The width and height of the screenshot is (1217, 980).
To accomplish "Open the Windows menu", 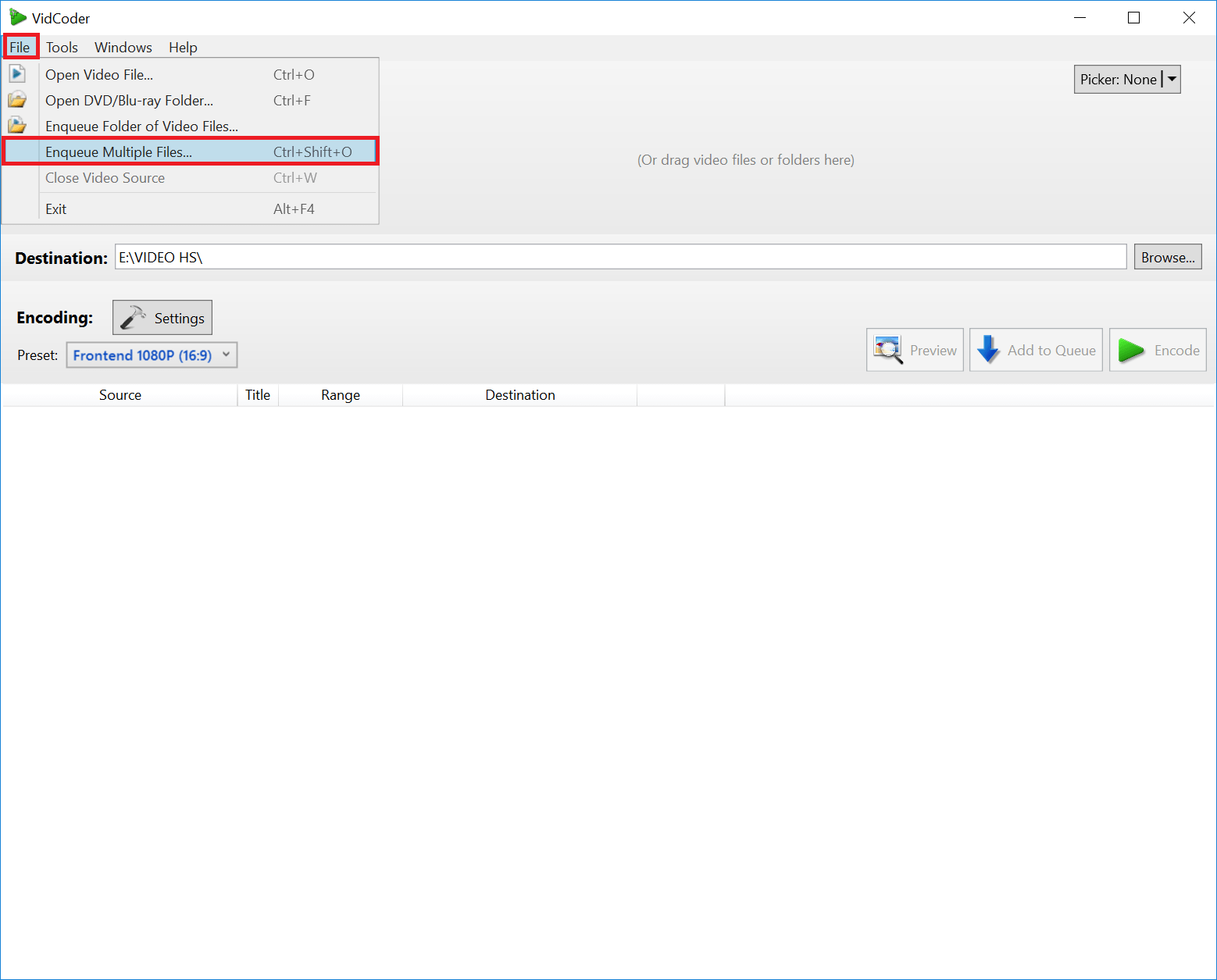I will click(123, 47).
